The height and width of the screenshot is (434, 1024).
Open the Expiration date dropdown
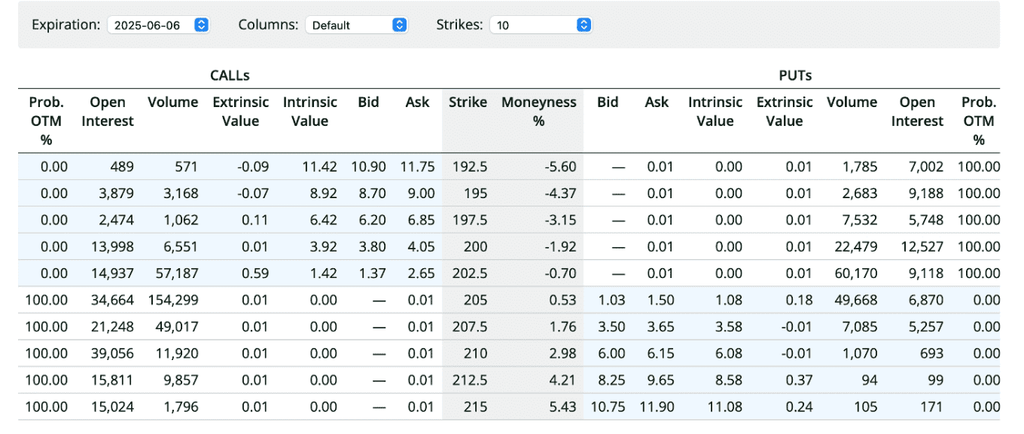pyautogui.click(x=158, y=25)
